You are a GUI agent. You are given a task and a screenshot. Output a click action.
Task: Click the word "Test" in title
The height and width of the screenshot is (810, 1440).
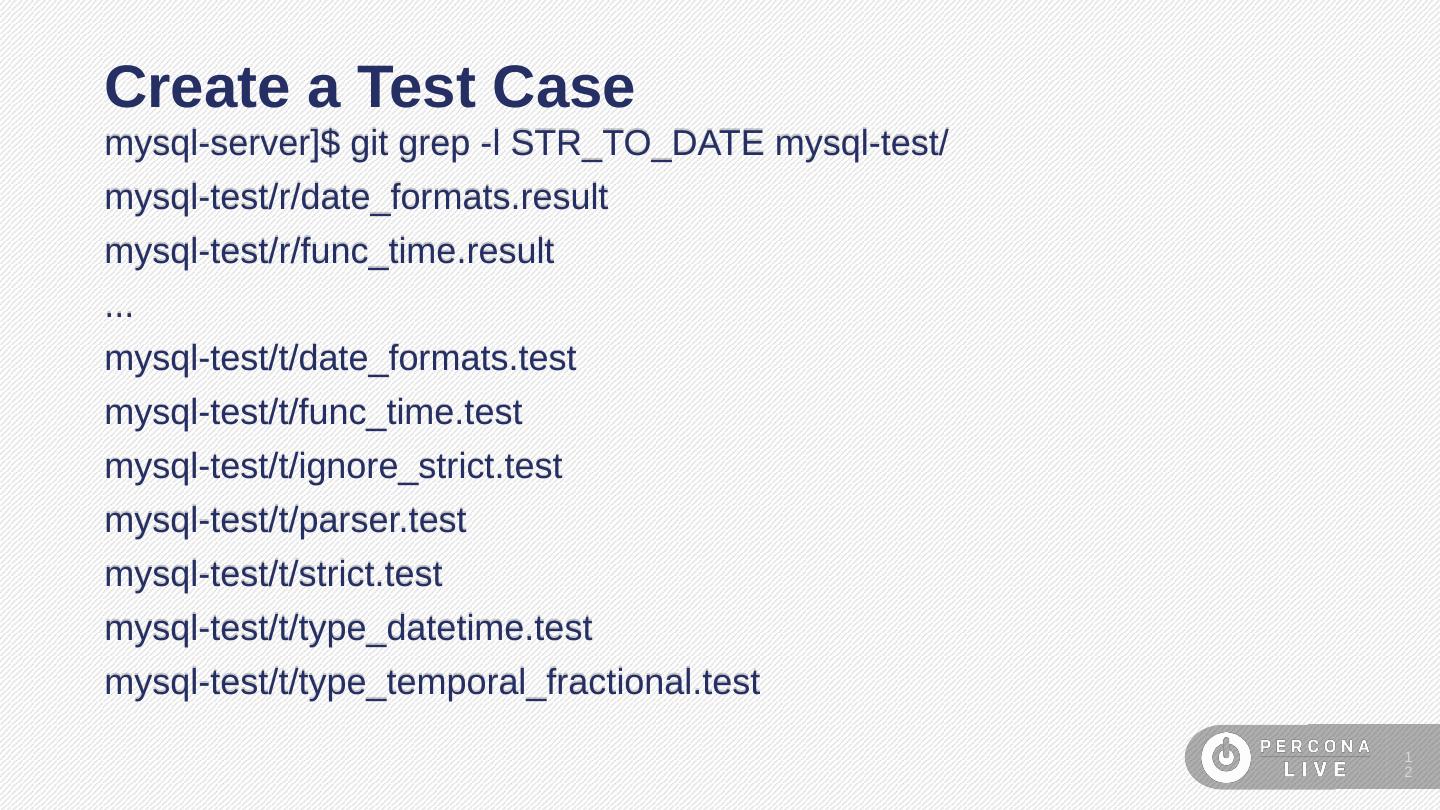click(415, 87)
